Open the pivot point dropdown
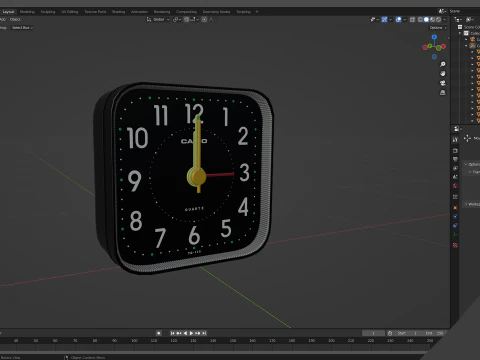This screenshot has width=480, height=360. point(177,19)
